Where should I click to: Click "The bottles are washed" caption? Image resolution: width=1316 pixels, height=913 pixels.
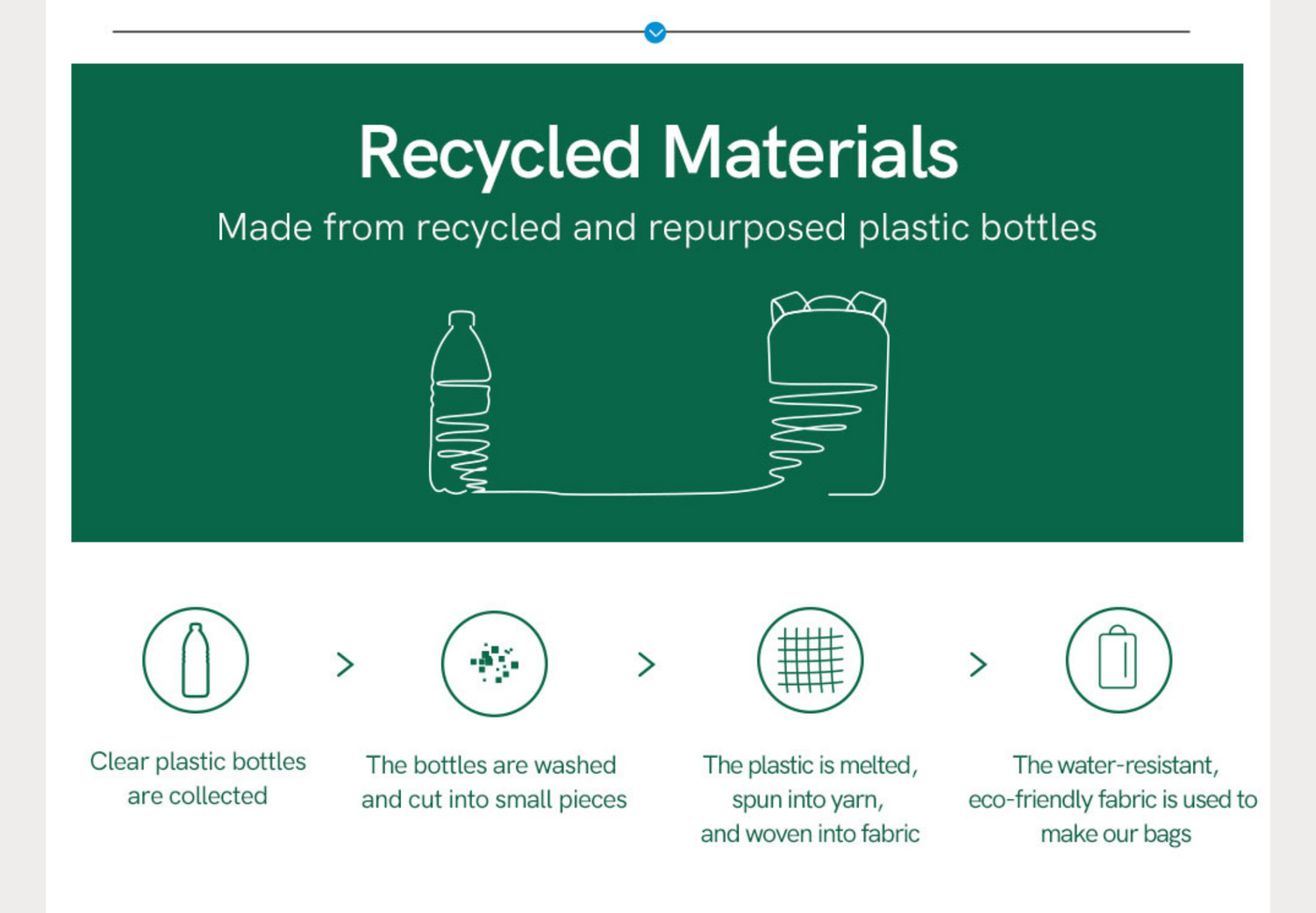493,781
